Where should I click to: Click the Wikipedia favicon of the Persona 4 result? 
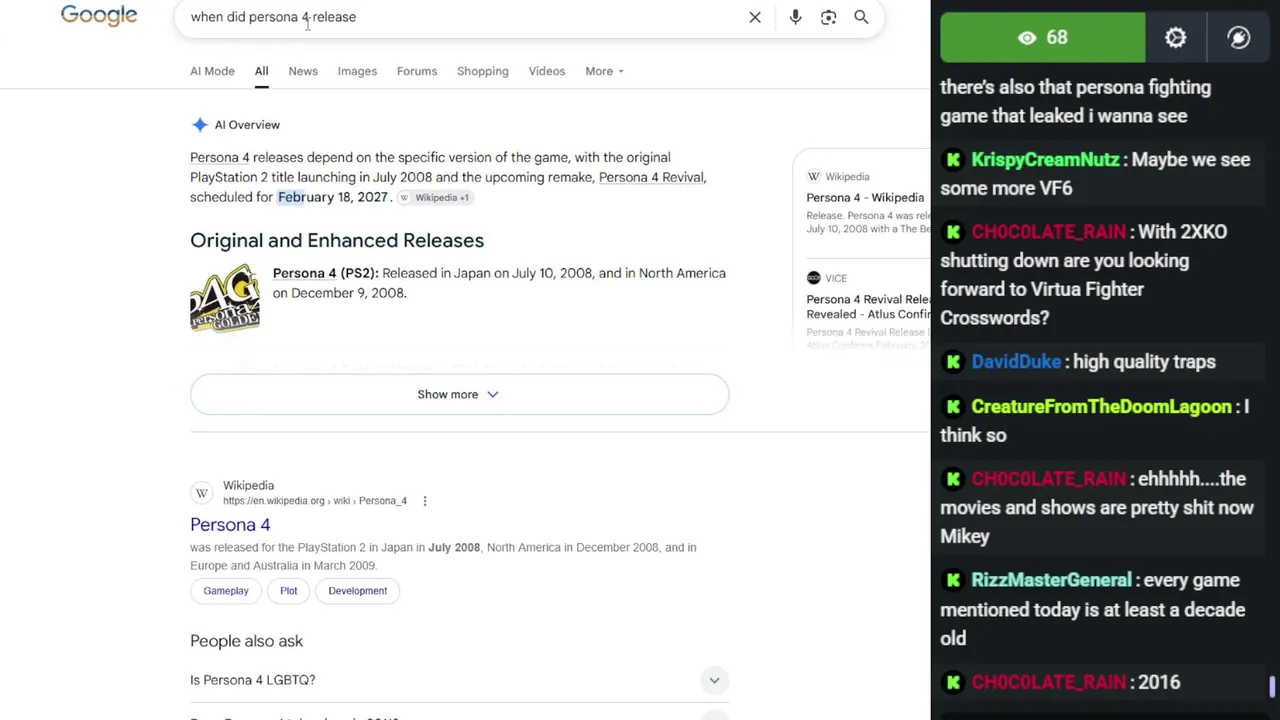(x=202, y=493)
